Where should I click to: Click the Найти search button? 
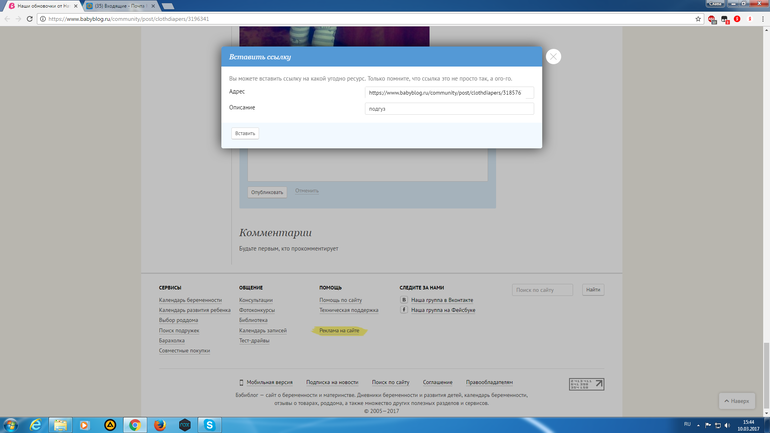(593, 290)
